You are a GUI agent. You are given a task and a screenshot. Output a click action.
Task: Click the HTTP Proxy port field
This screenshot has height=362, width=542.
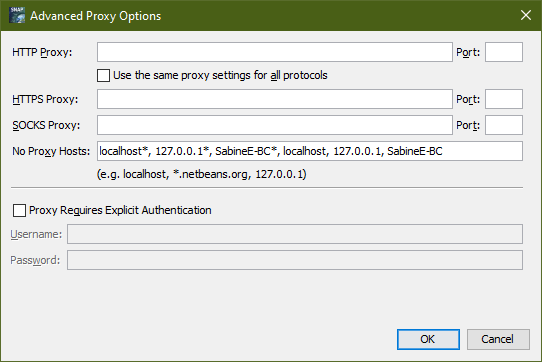504,52
